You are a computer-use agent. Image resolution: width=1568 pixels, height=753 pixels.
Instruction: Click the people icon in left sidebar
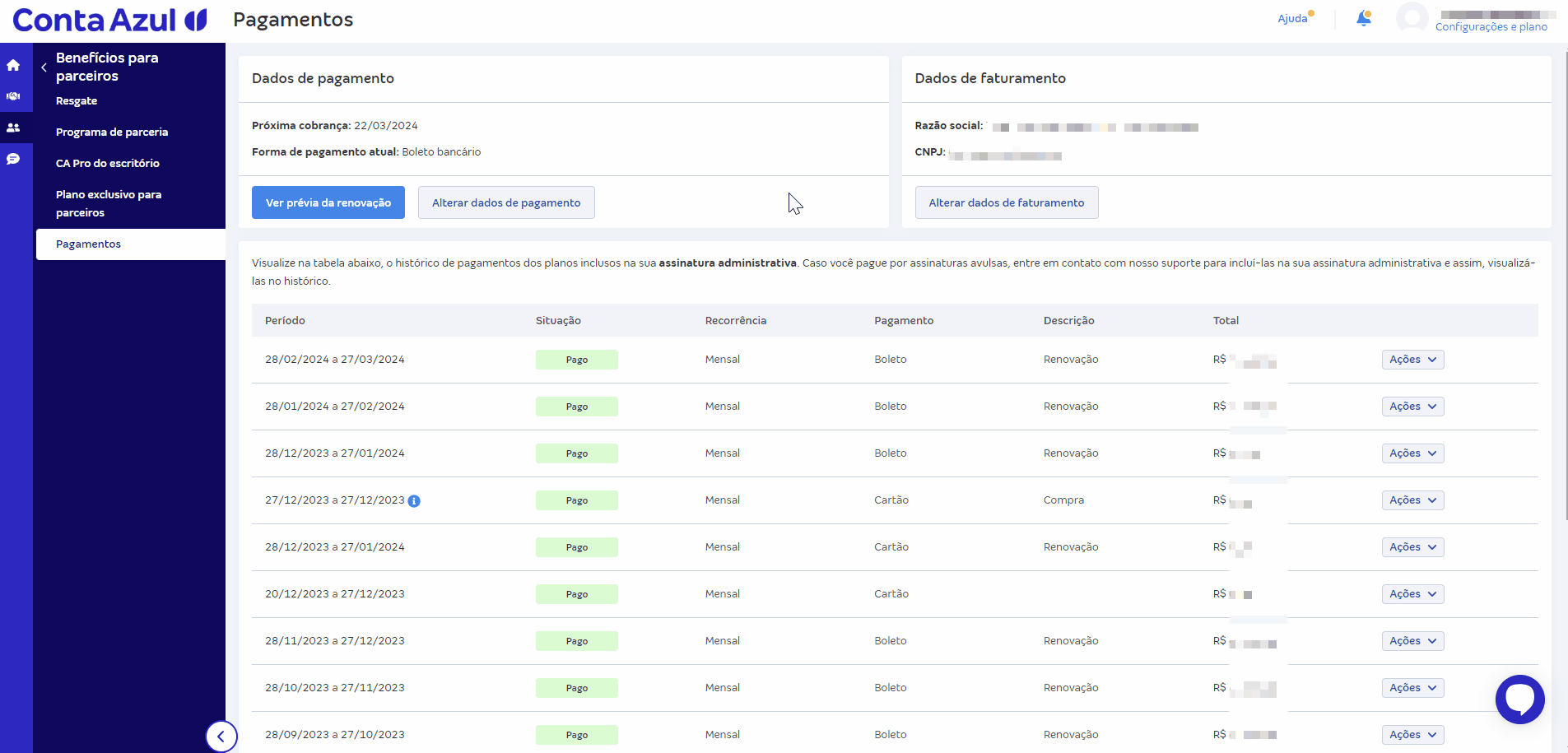pyautogui.click(x=13, y=128)
